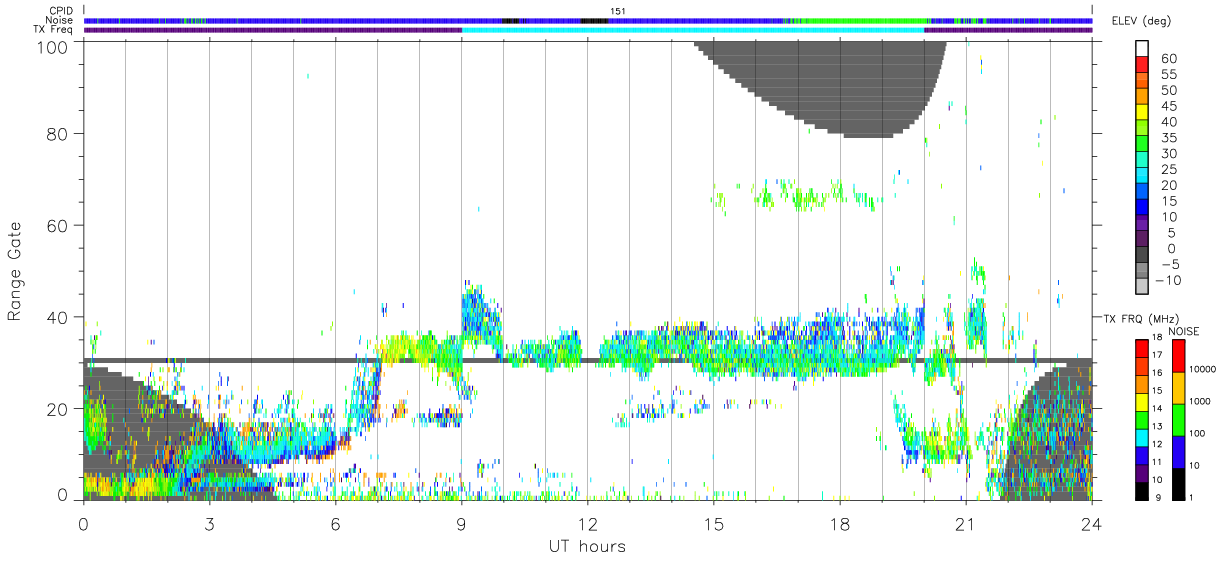Viewport: 1228px width, 567px height.
Task: Click Range Gate tick label '80'
Action: [x=57, y=133]
